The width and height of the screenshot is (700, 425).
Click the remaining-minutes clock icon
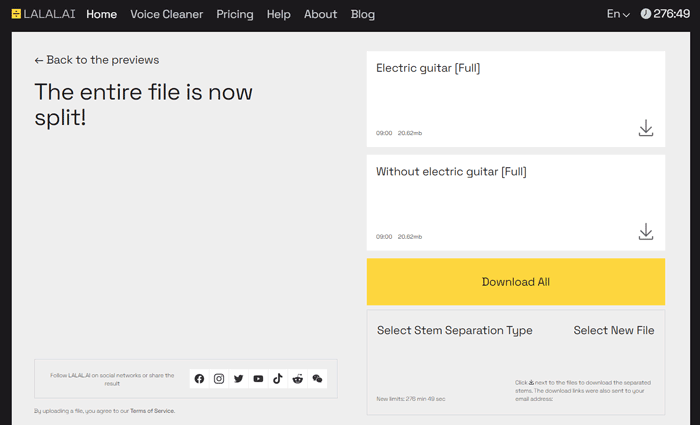(x=646, y=14)
